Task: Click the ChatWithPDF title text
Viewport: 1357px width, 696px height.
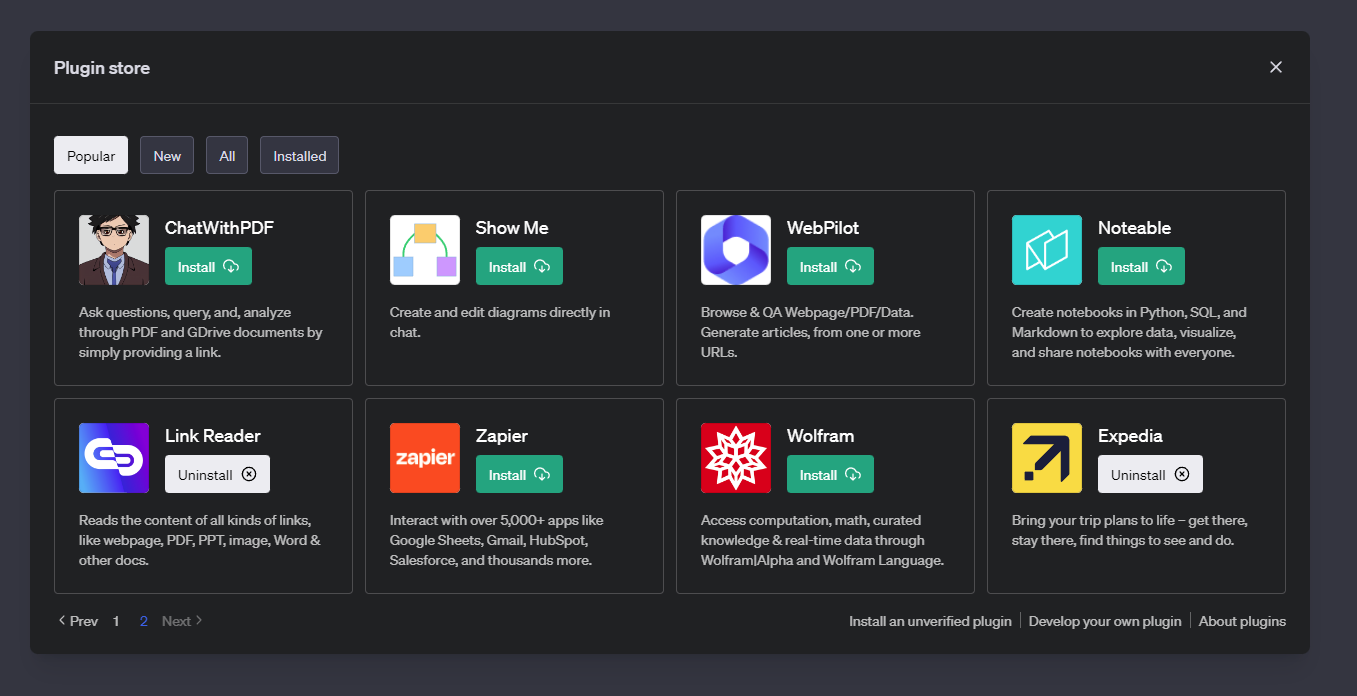Action: tap(219, 228)
